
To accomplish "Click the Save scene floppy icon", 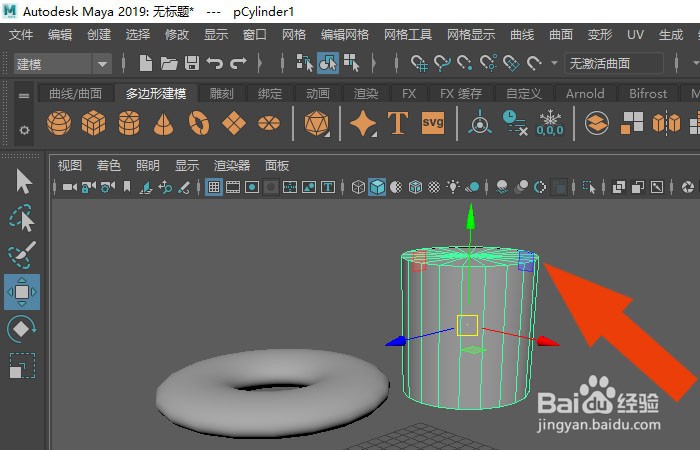I will 192,63.
